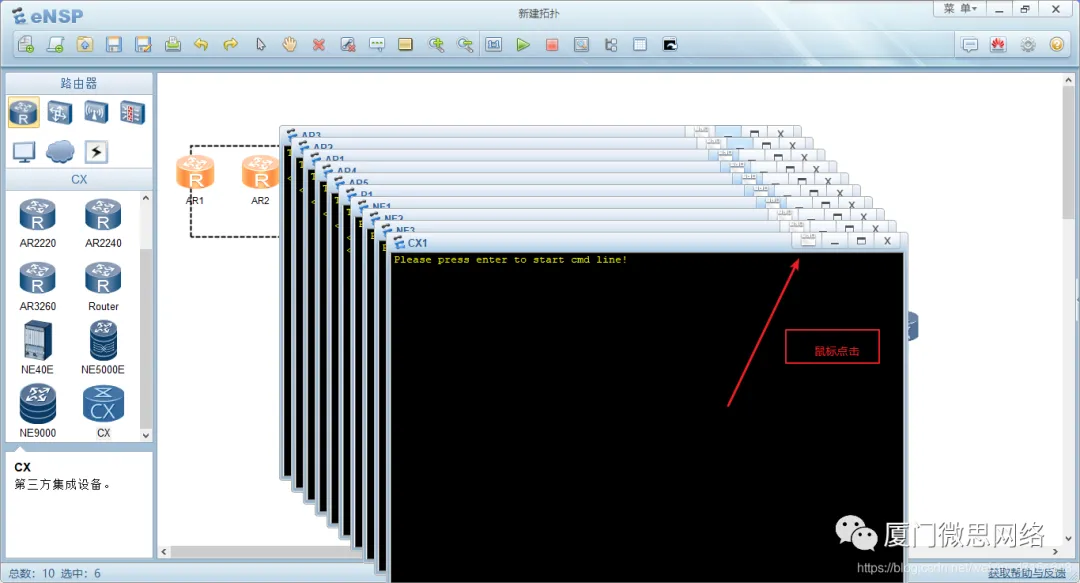This screenshot has height=583, width=1080.
Task: Choose the CX device model
Action: [x=103, y=411]
